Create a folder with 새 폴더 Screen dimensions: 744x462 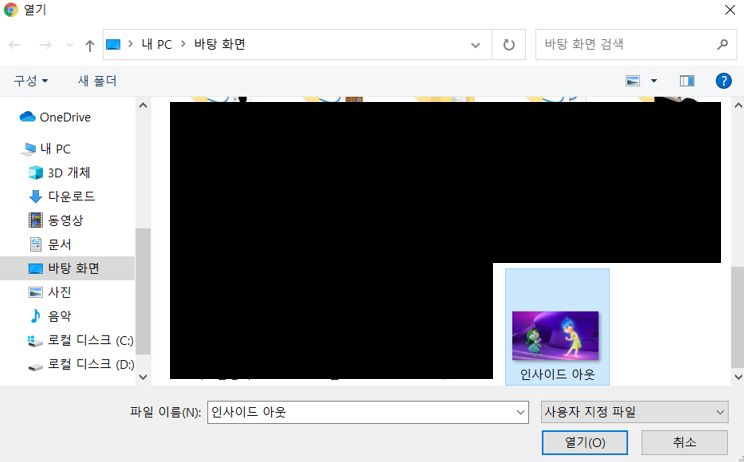97,81
